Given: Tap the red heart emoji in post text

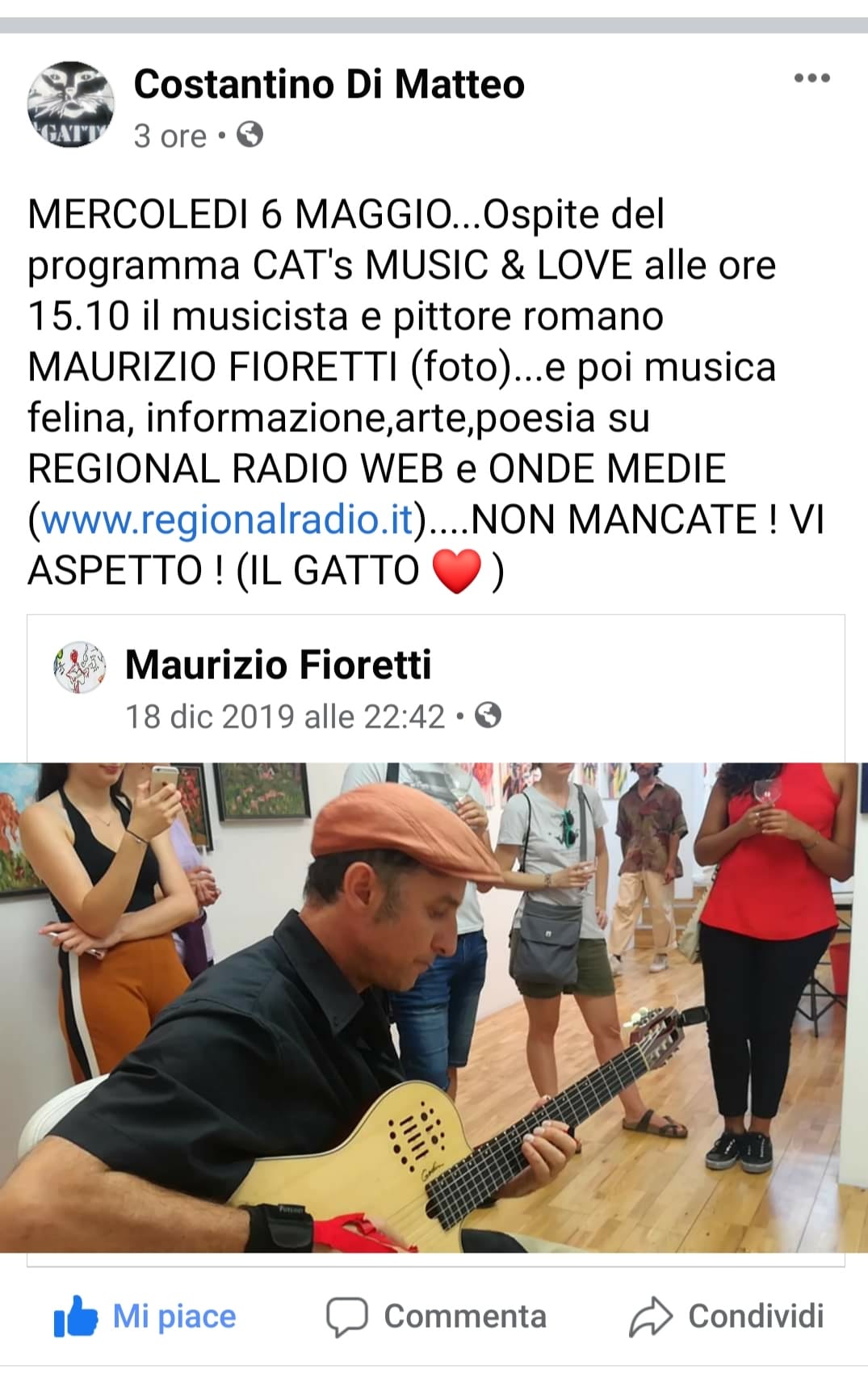Looking at the screenshot, I should pyautogui.click(x=457, y=570).
